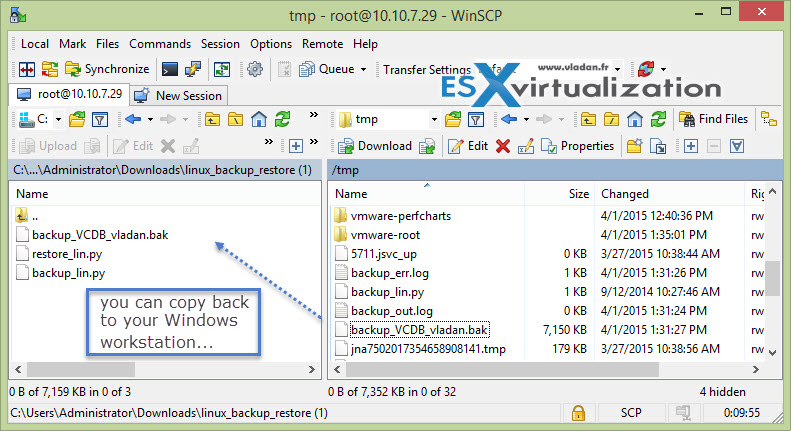
Task: Open the Mark menu
Action: click(72, 44)
